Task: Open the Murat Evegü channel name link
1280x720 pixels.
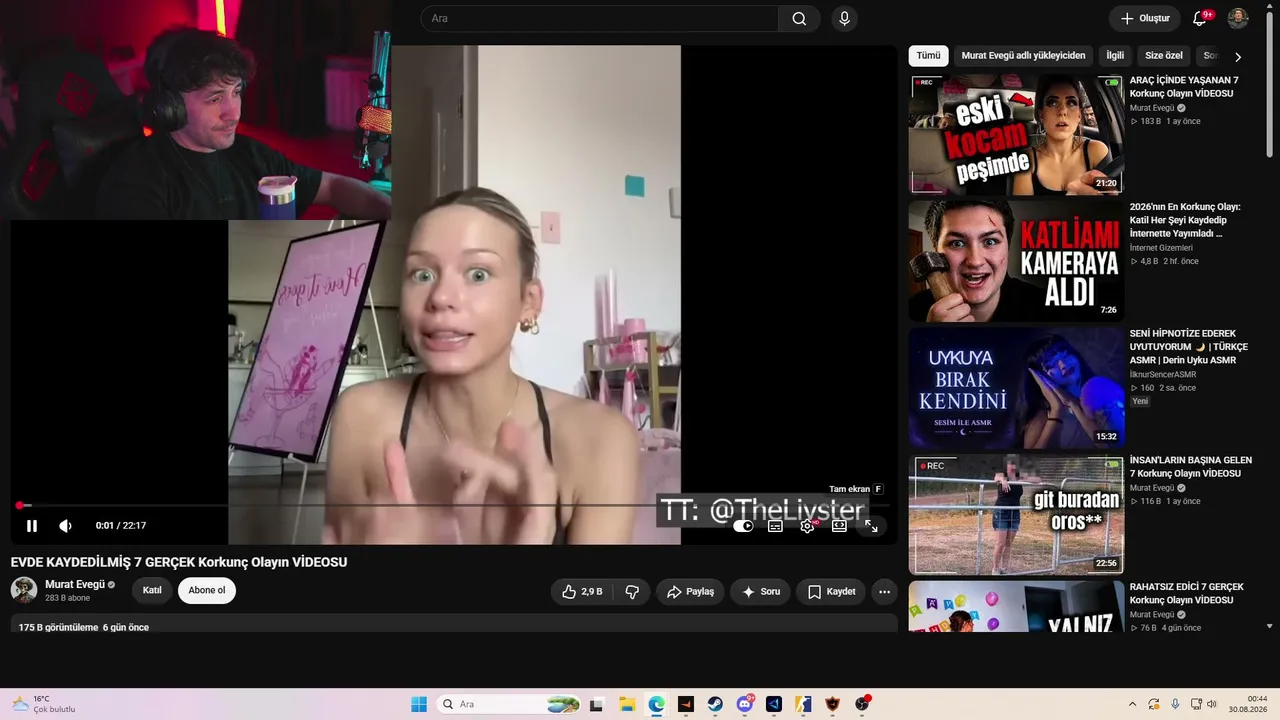Action: coord(75,584)
